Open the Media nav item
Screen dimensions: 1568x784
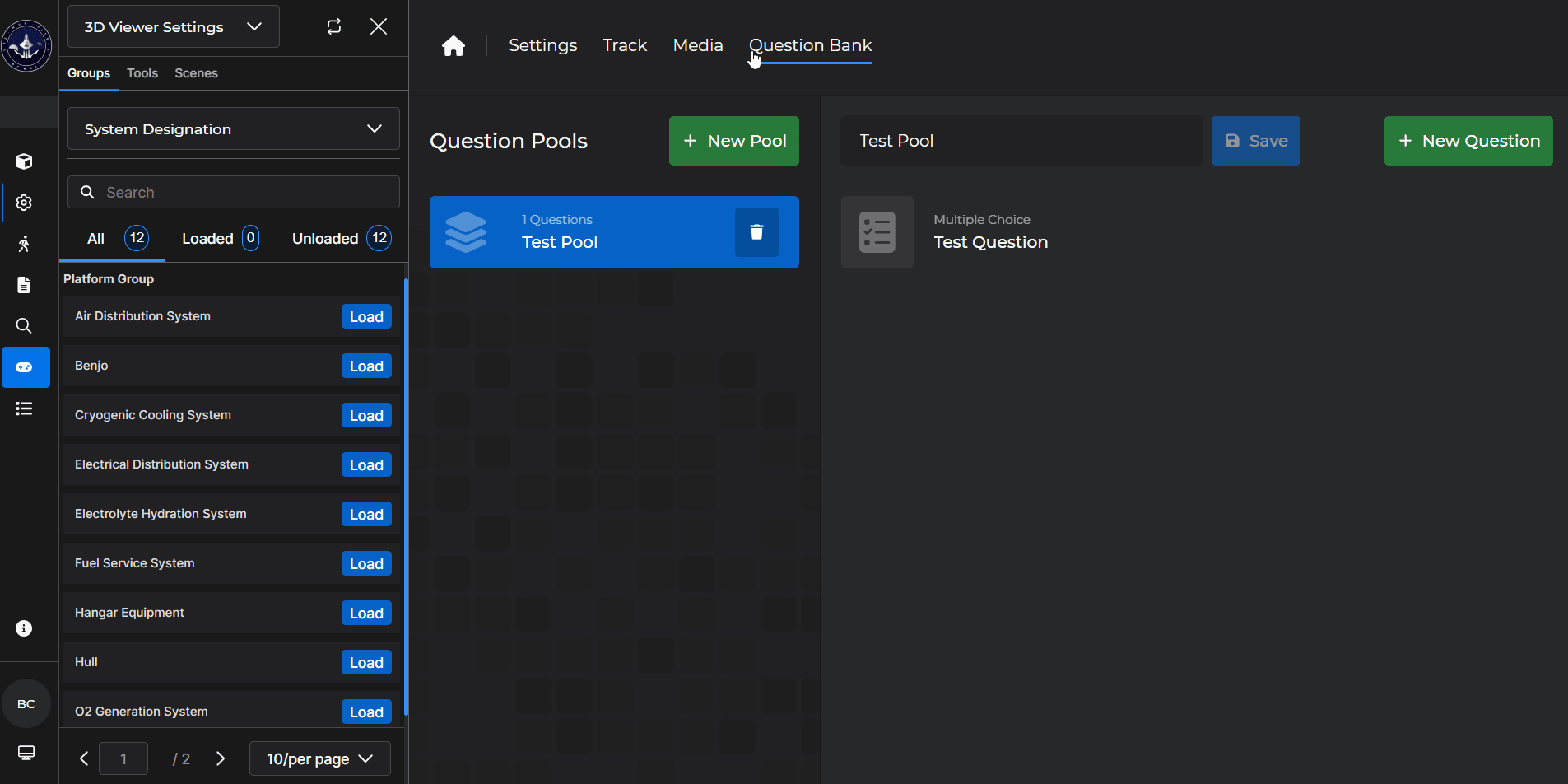(x=698, y=45)
